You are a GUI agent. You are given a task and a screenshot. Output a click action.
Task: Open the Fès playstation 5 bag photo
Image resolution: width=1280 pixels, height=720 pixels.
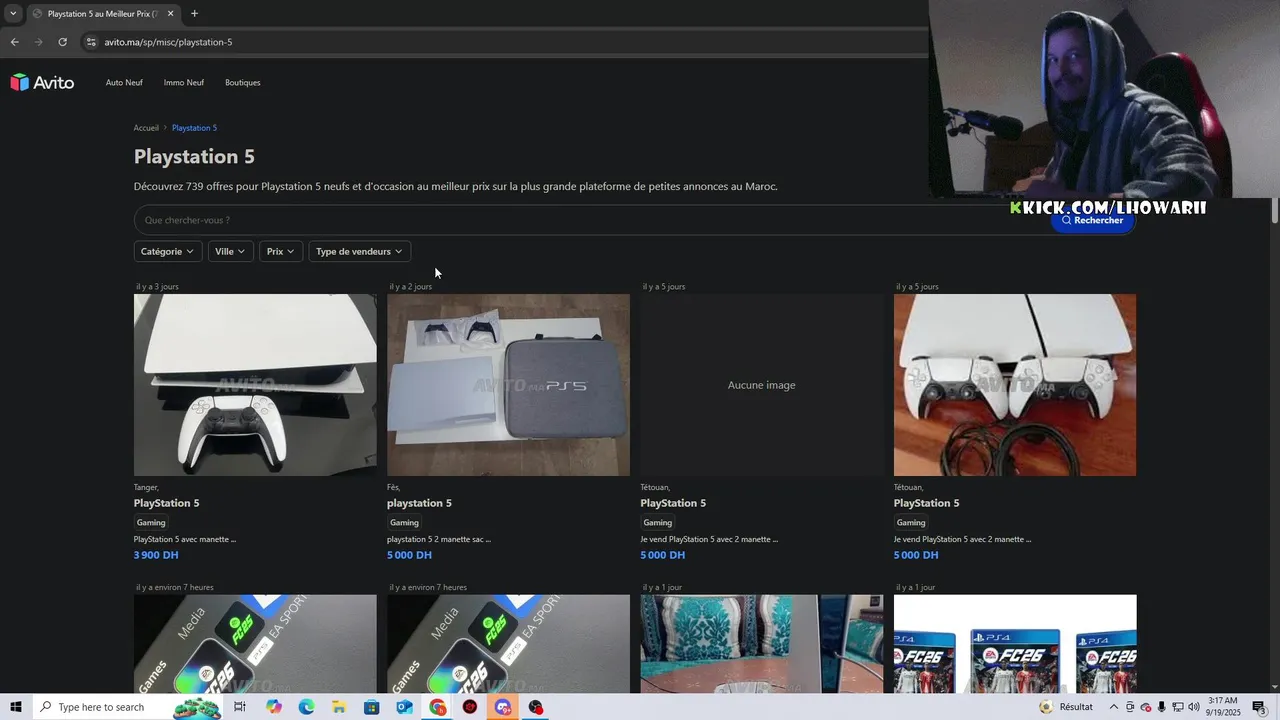tap(508, 385)
